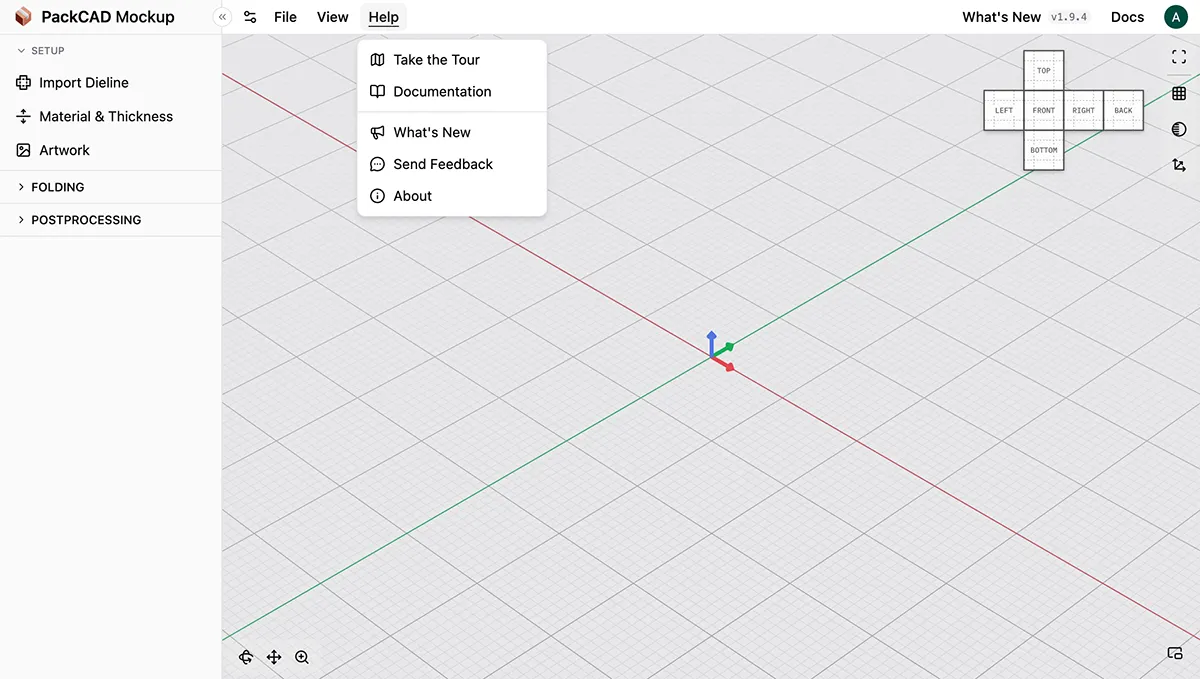
Task: Select the BACK face on view cube
Action: pyautogui.click(x=1124, y=111)
